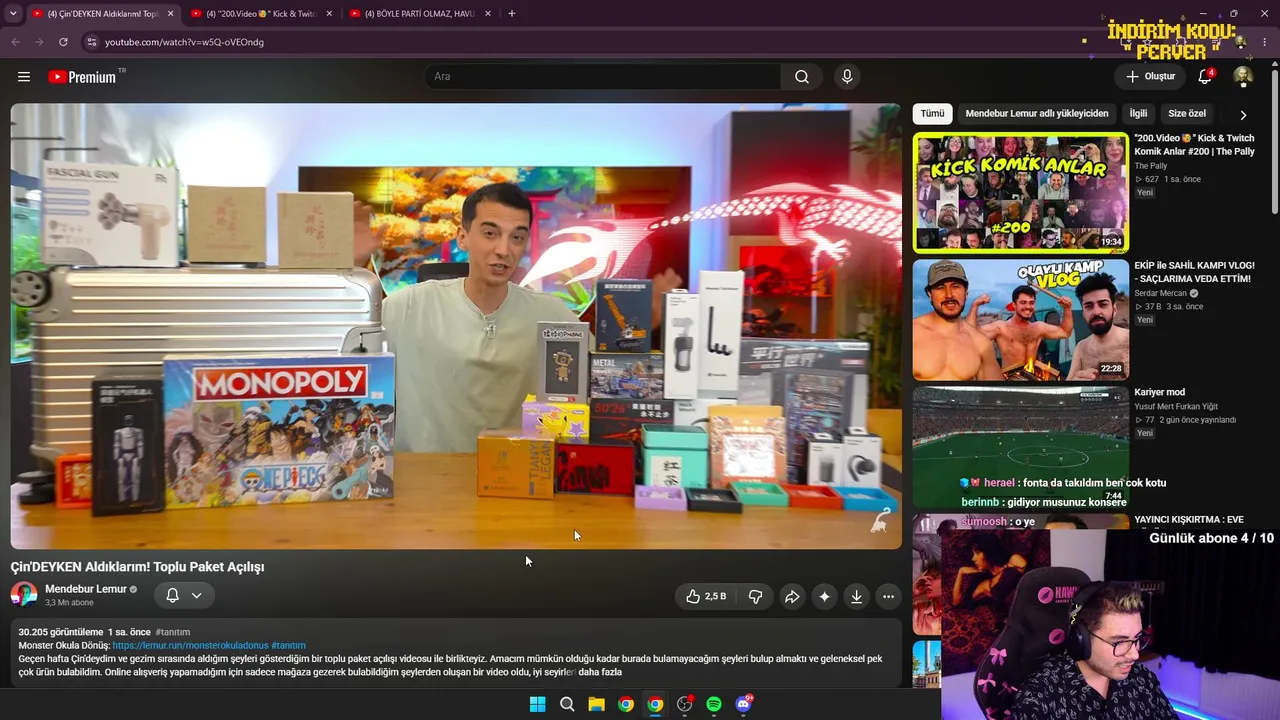Viewport: 1280px width, 720px height.
Task: Open OBS Studio from the taskbar
Action: [684, 704]
